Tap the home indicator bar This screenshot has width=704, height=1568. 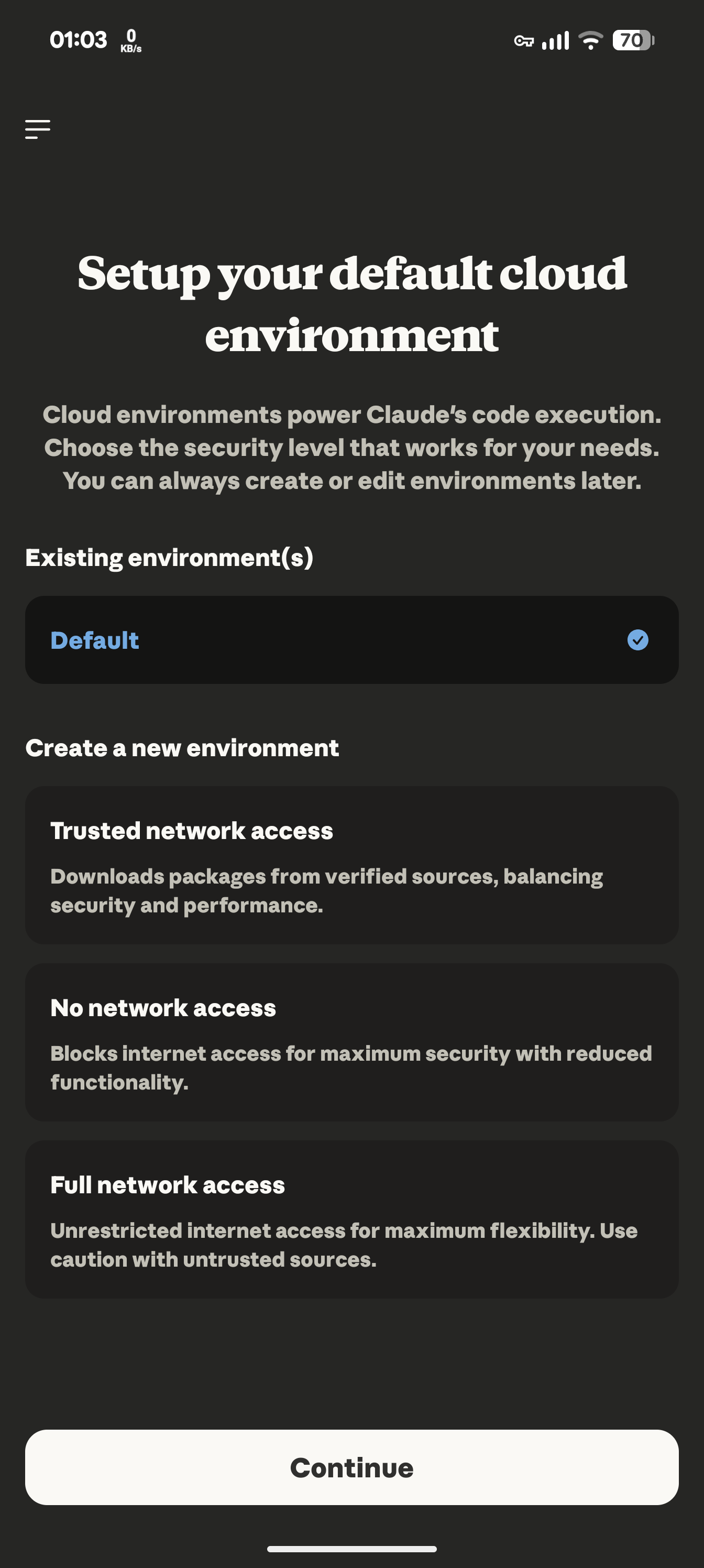click(351, 1549)
